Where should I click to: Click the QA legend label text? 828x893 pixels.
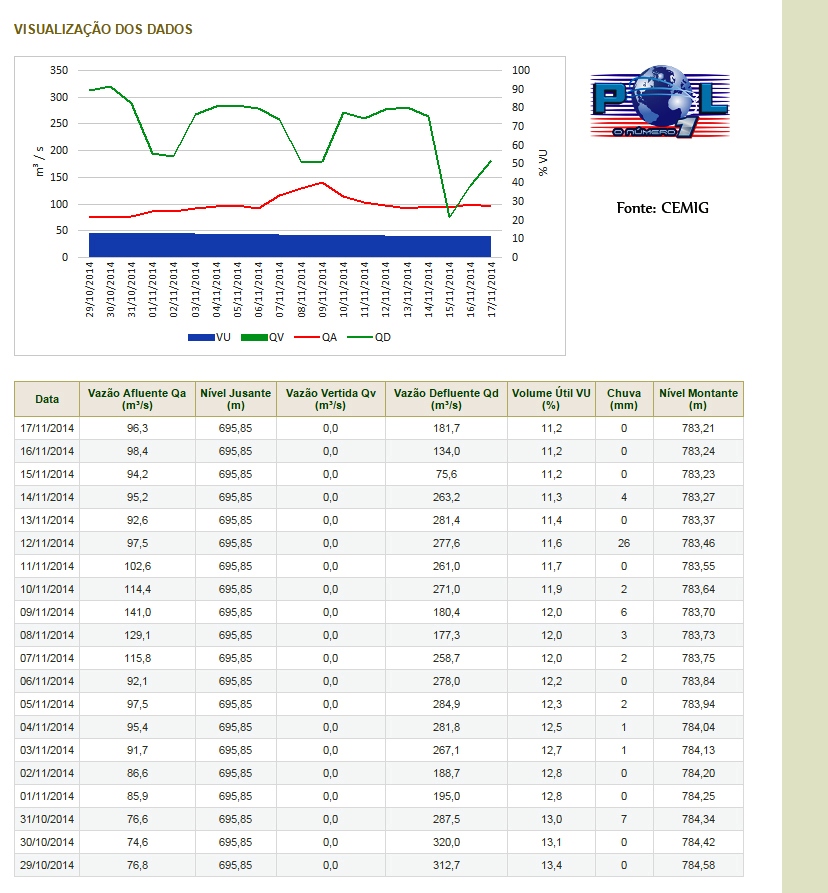coord(329,337)
